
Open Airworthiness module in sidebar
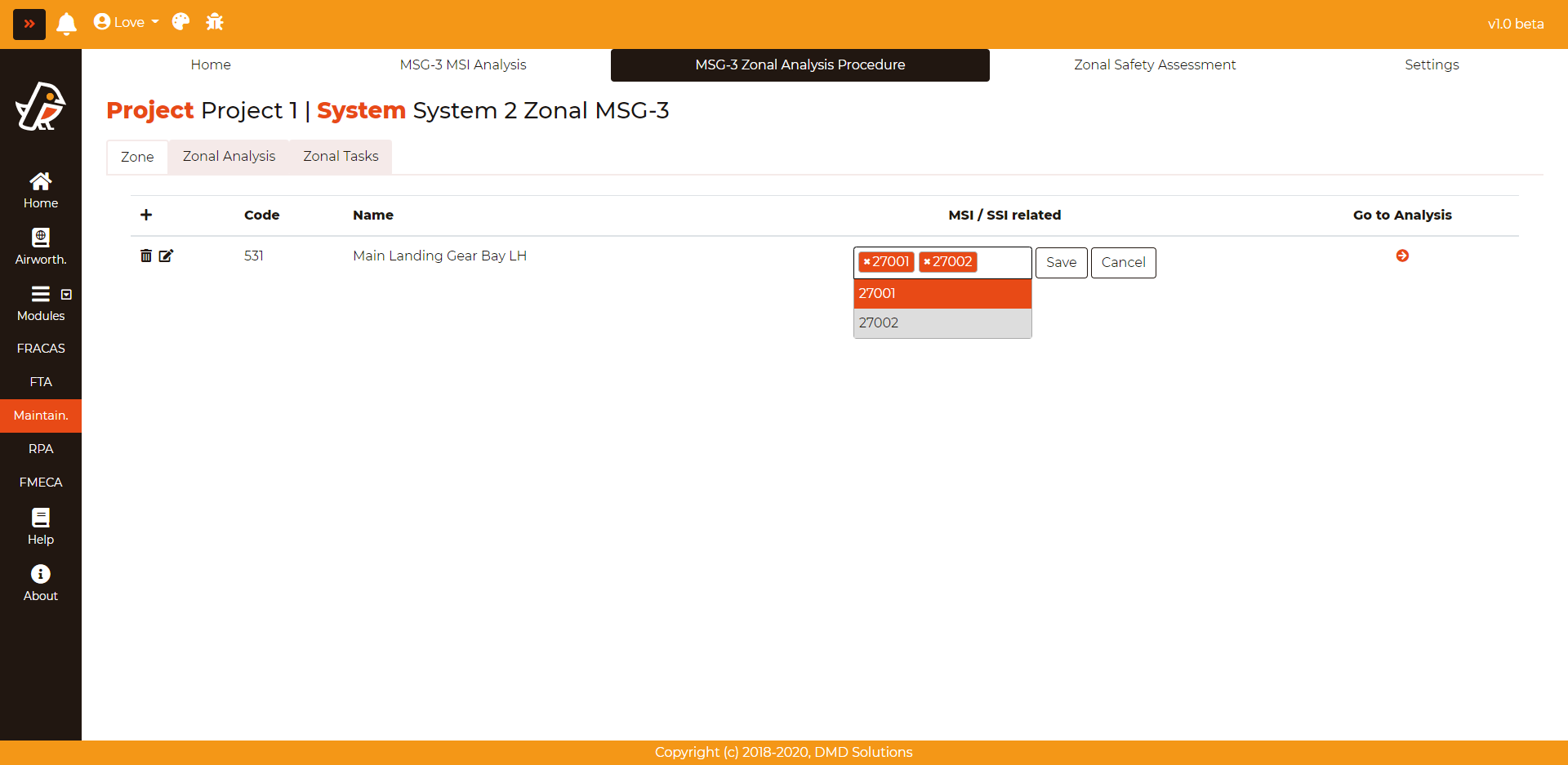tap(41, 247)
